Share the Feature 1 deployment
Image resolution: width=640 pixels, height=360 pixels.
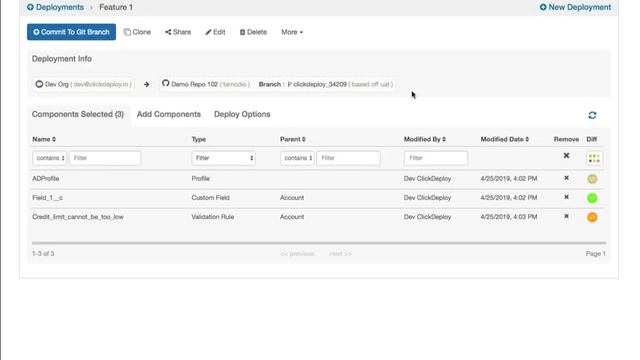pos(178,32)
